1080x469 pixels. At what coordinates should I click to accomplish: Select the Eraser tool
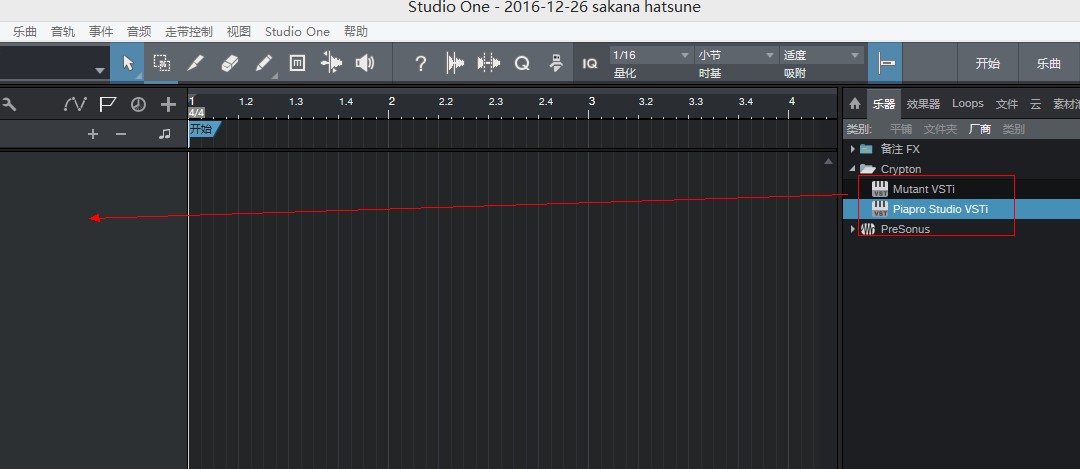click(229, 63)
